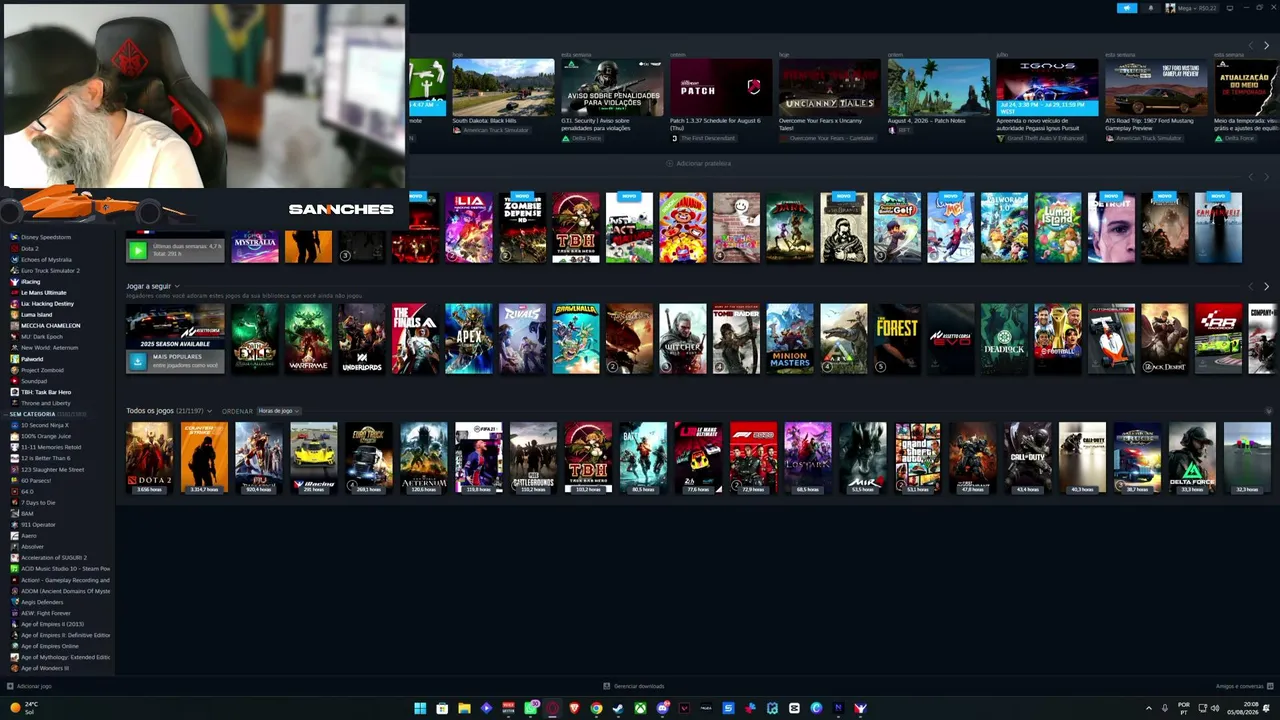Select Minion Masters game cover
The width and height of the screenshot is (1280, 720).
pos(790,338)
